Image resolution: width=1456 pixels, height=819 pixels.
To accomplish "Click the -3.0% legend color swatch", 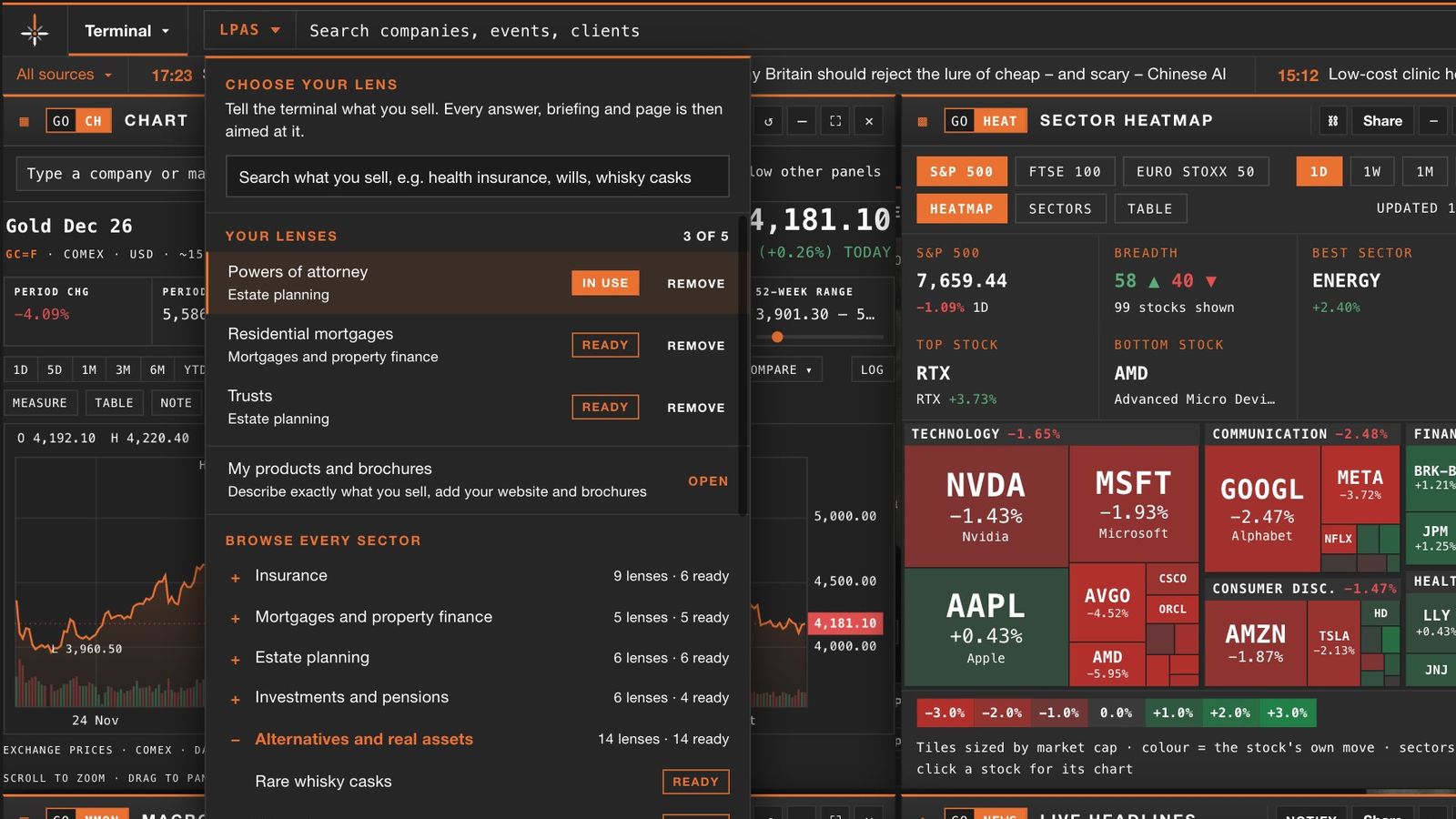I will pyautogui.click(x=945, y=713).
